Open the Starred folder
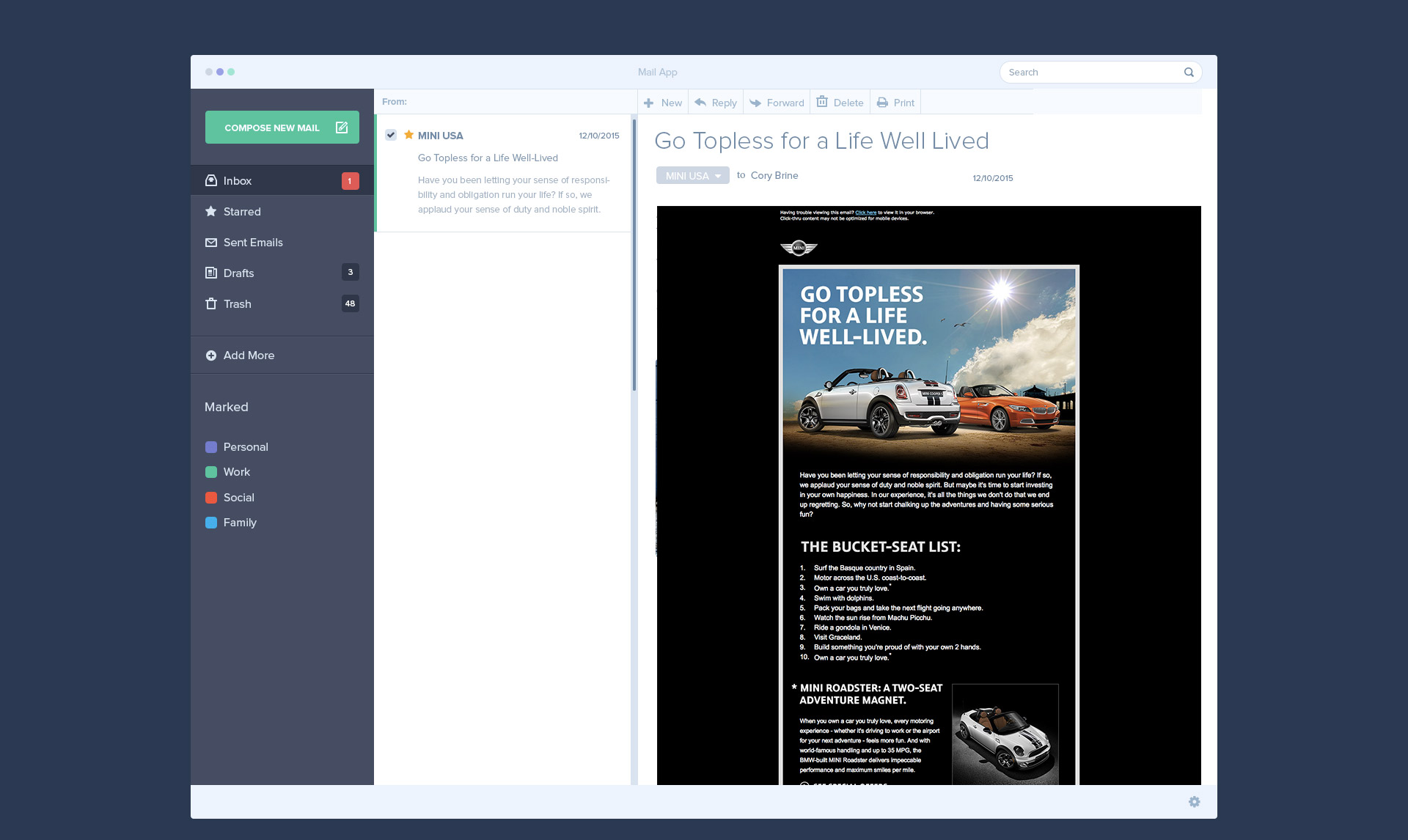The height and width of the screenshot is (840, 1408). (x=282, y=211)
